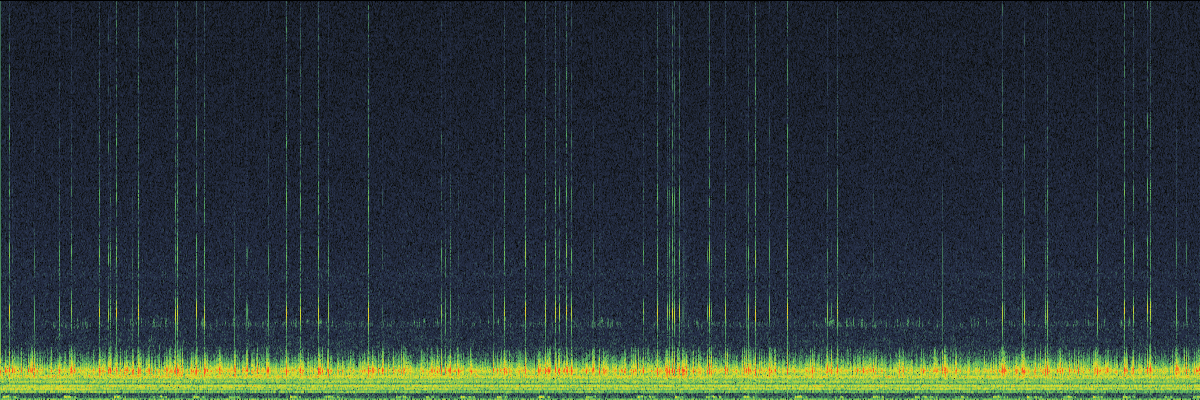The height and width of the screenshot is (400, 1200).
Task: Click the tall white transient line nearest the center
Action: click(x=526, y=150)
